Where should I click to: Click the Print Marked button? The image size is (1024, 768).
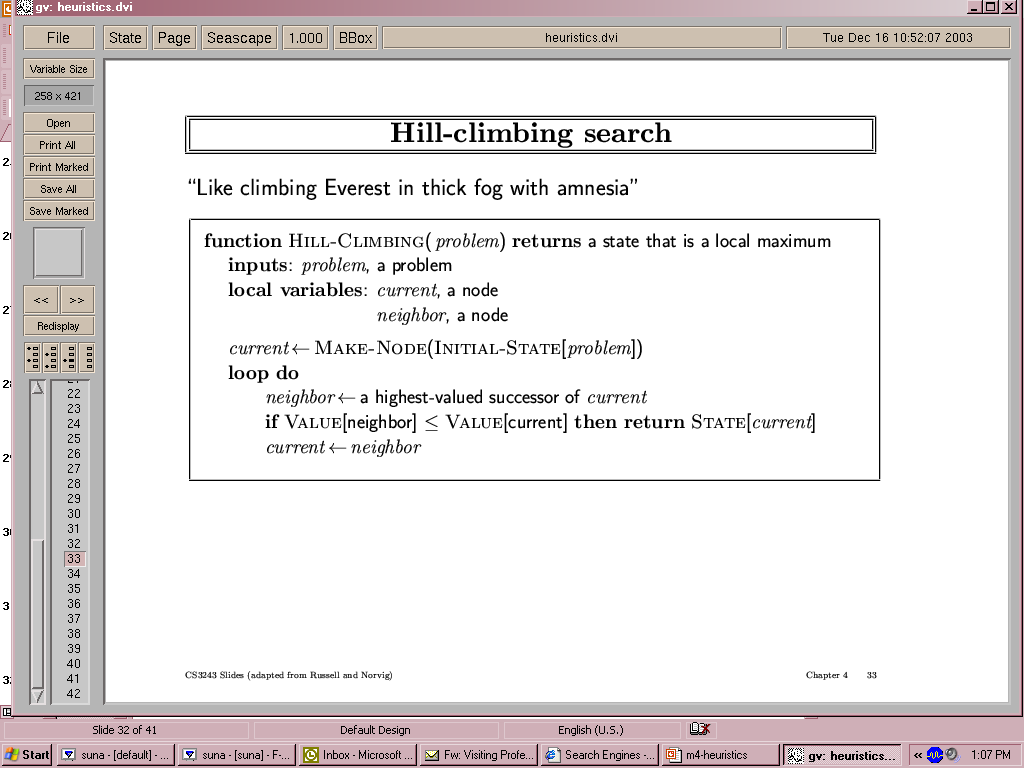pos(58,167)
